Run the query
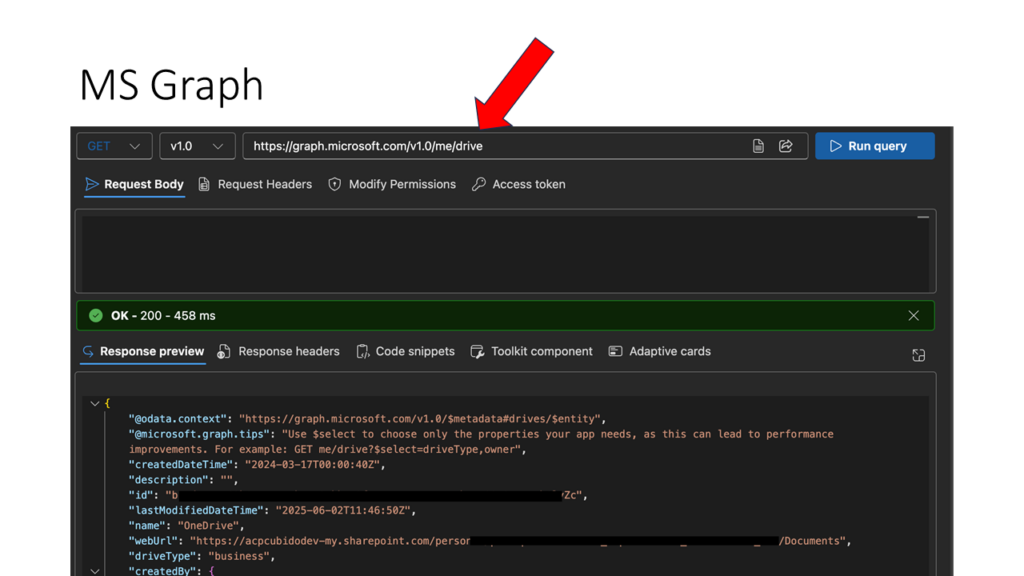Image resolution: width=1024 pixels, height=576 pixels. click(874, 146)
